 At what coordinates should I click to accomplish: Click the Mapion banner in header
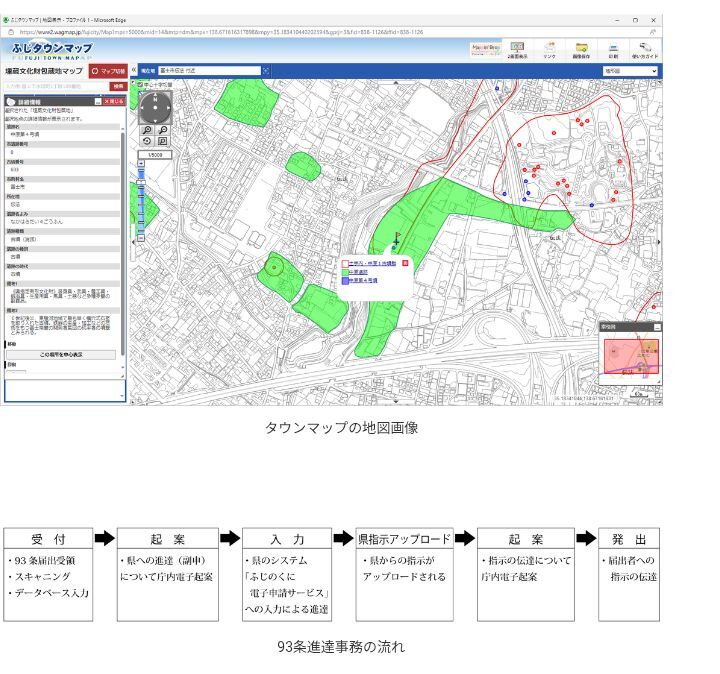click(485, 49)
